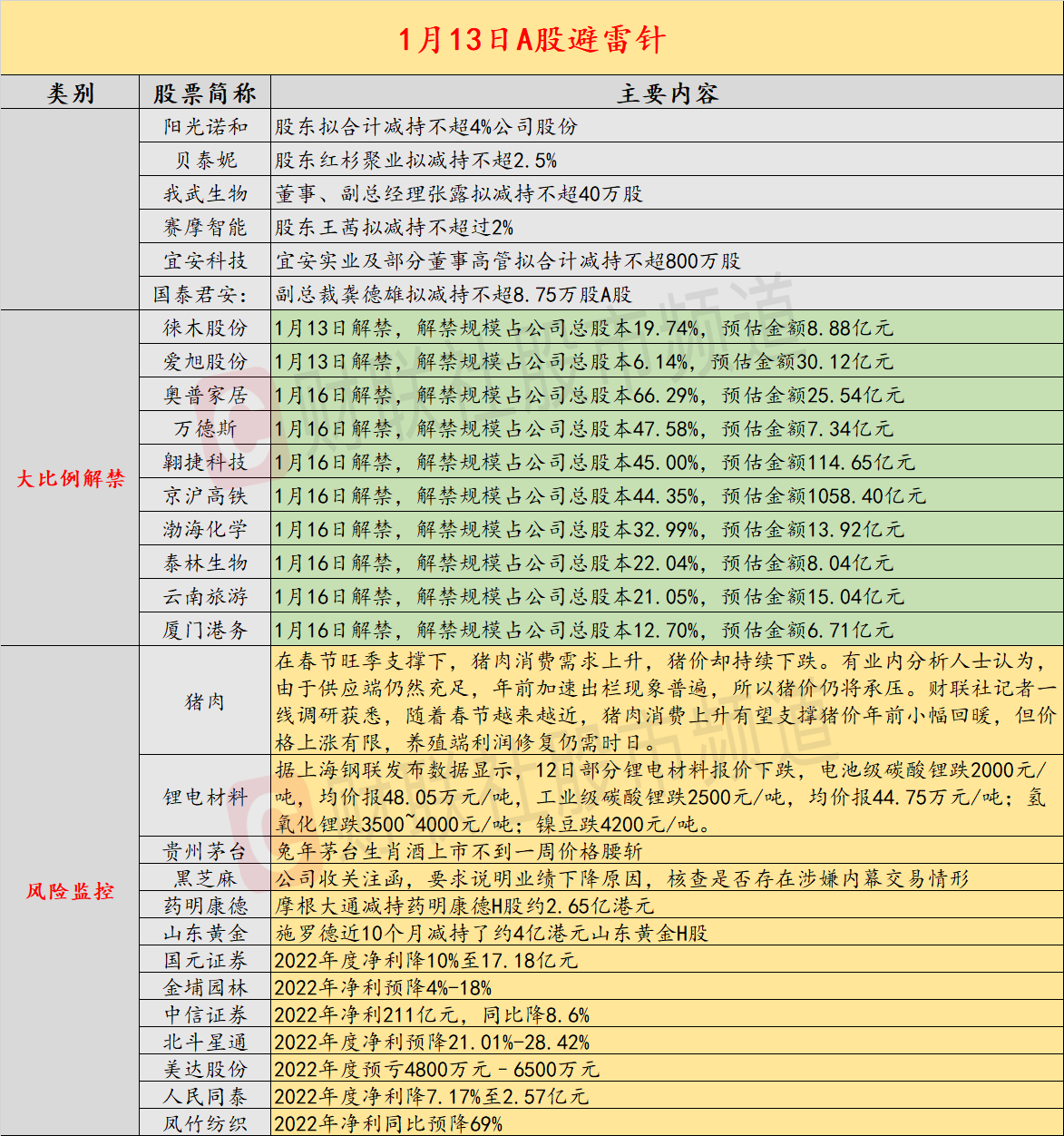Click the stock name 阳光诺和
Screen dimensions: 1064x1136
[205, 126]
